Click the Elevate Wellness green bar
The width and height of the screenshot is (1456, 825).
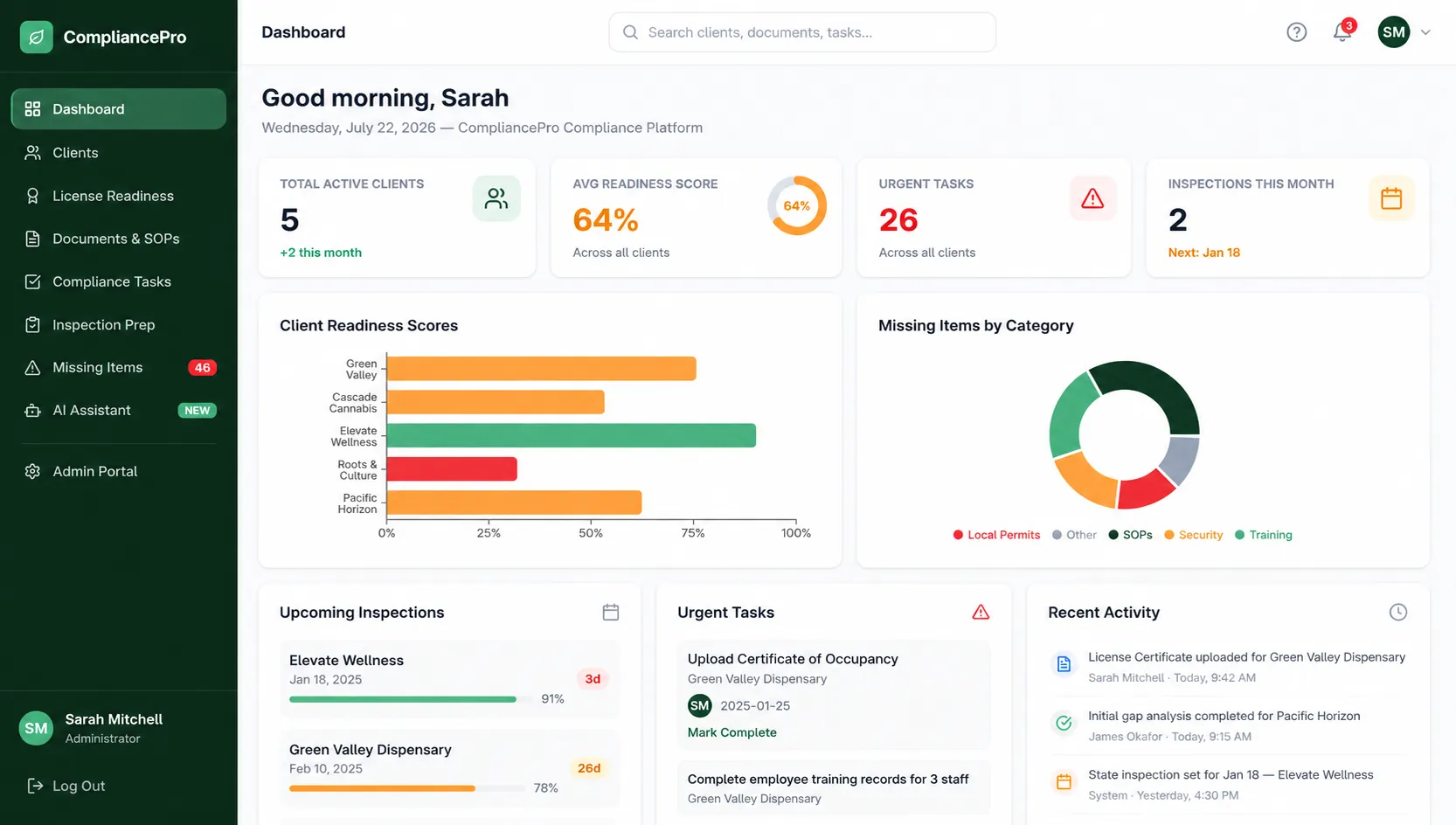(572, 435)
